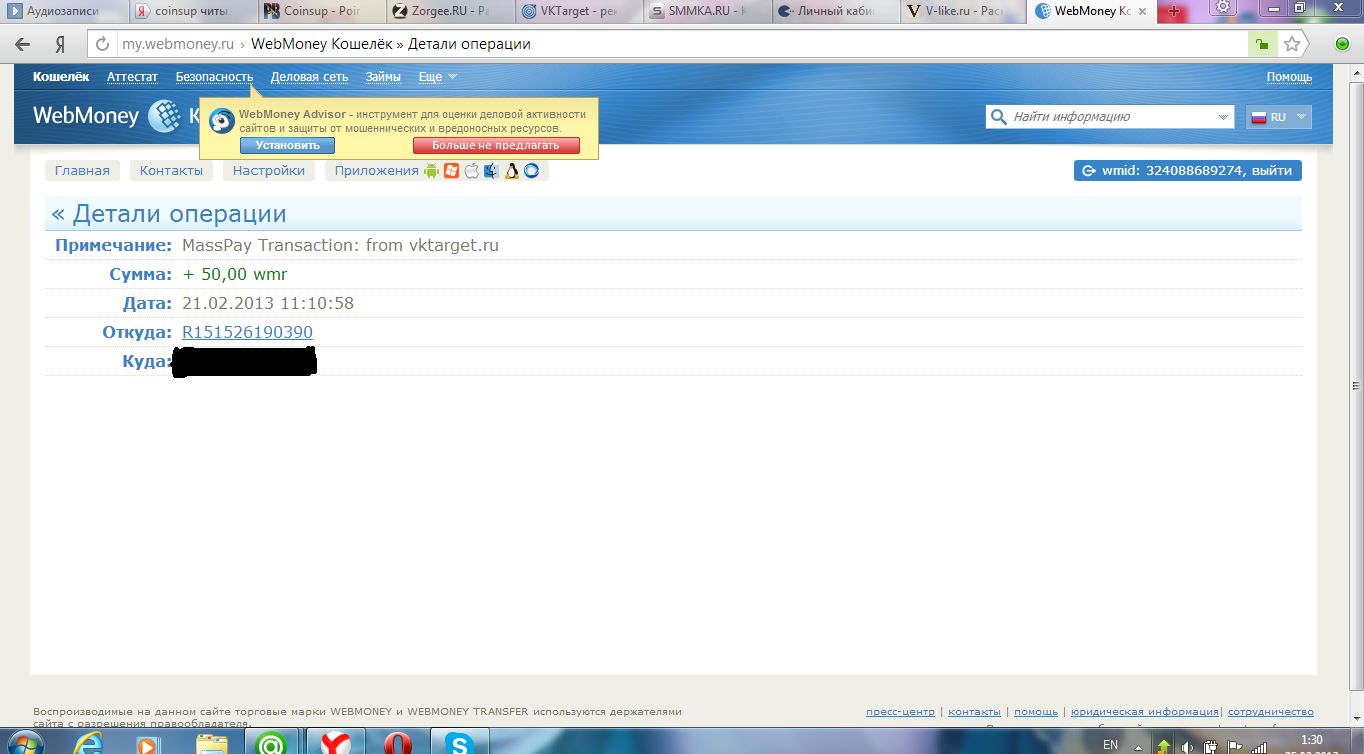Click the blue round app icon after Linux
1364x754 pixels.
[532, 171]
